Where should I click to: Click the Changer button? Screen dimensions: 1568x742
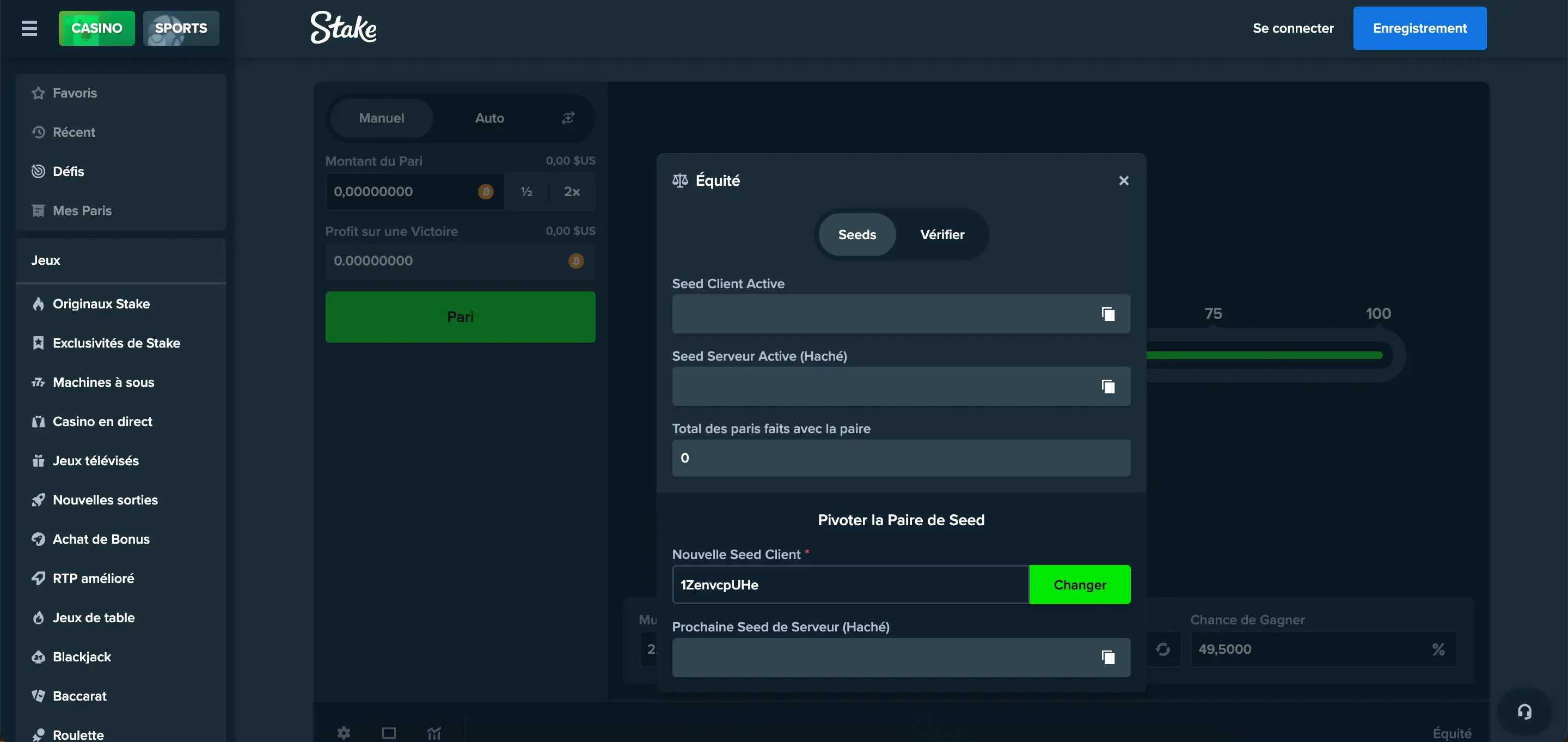(1080, 585)
